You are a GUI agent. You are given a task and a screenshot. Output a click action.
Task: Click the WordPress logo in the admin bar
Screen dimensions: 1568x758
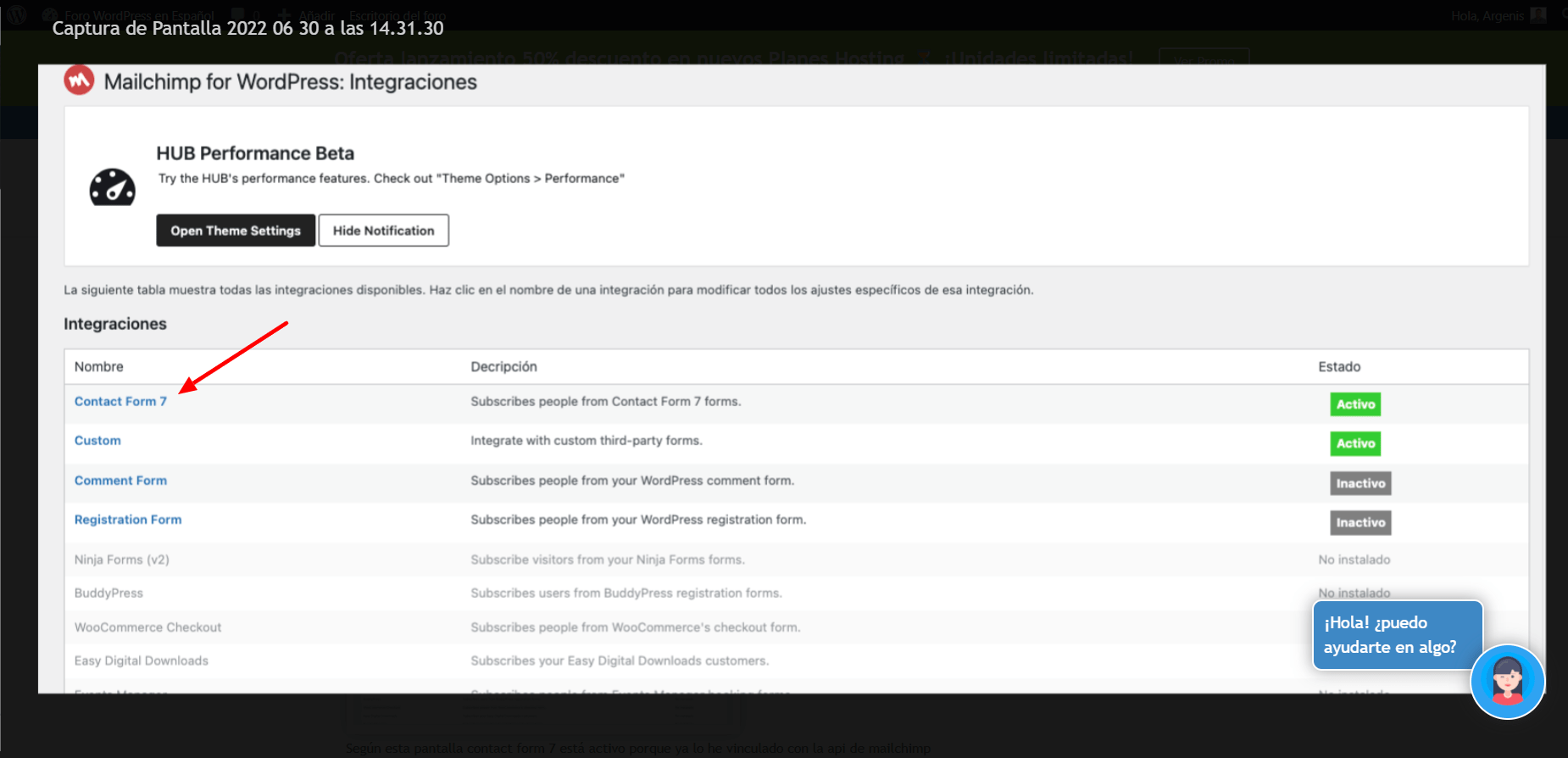[17, 14]
